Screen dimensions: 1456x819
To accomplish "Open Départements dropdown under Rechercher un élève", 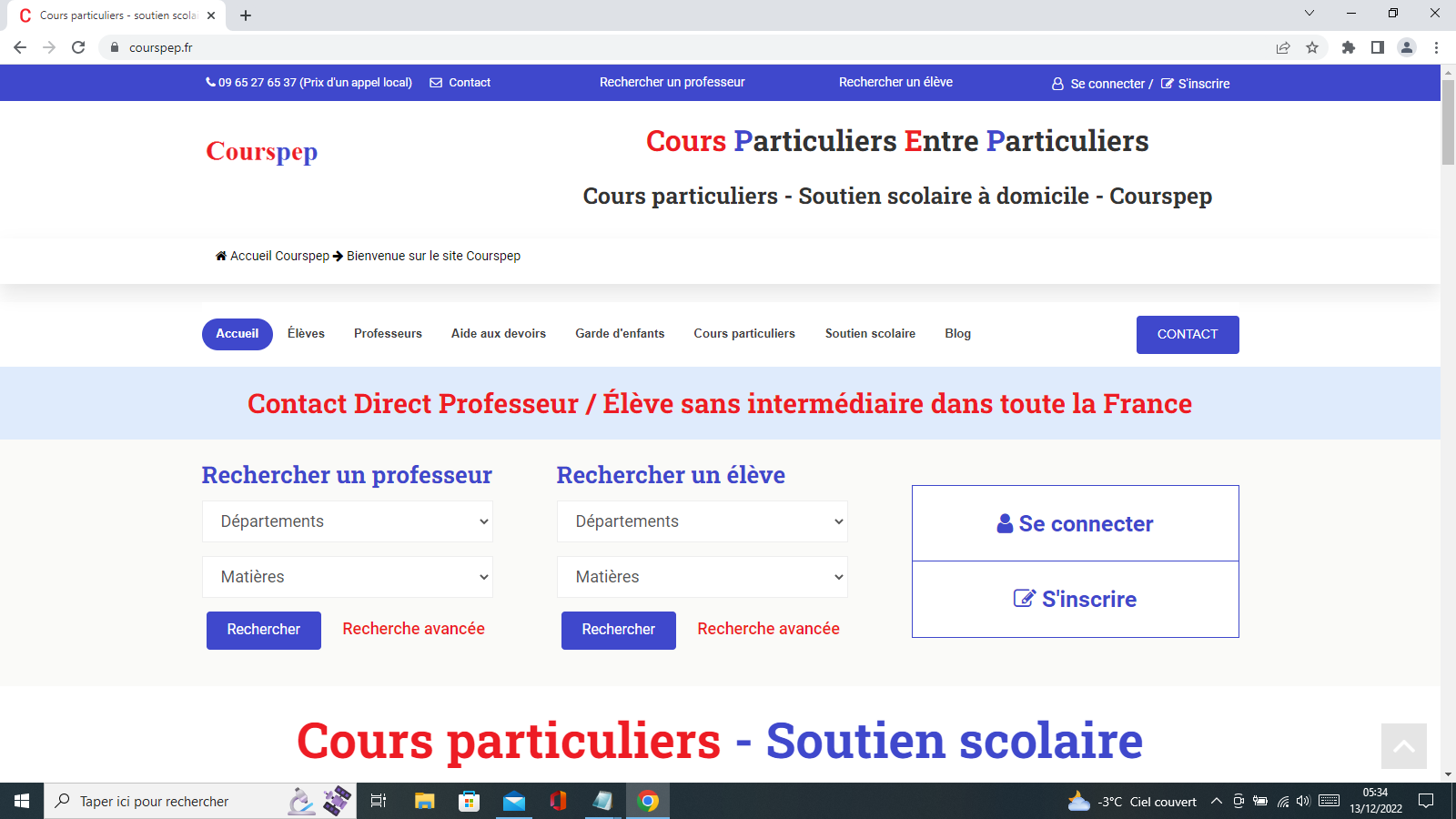I will coord(702,521).
